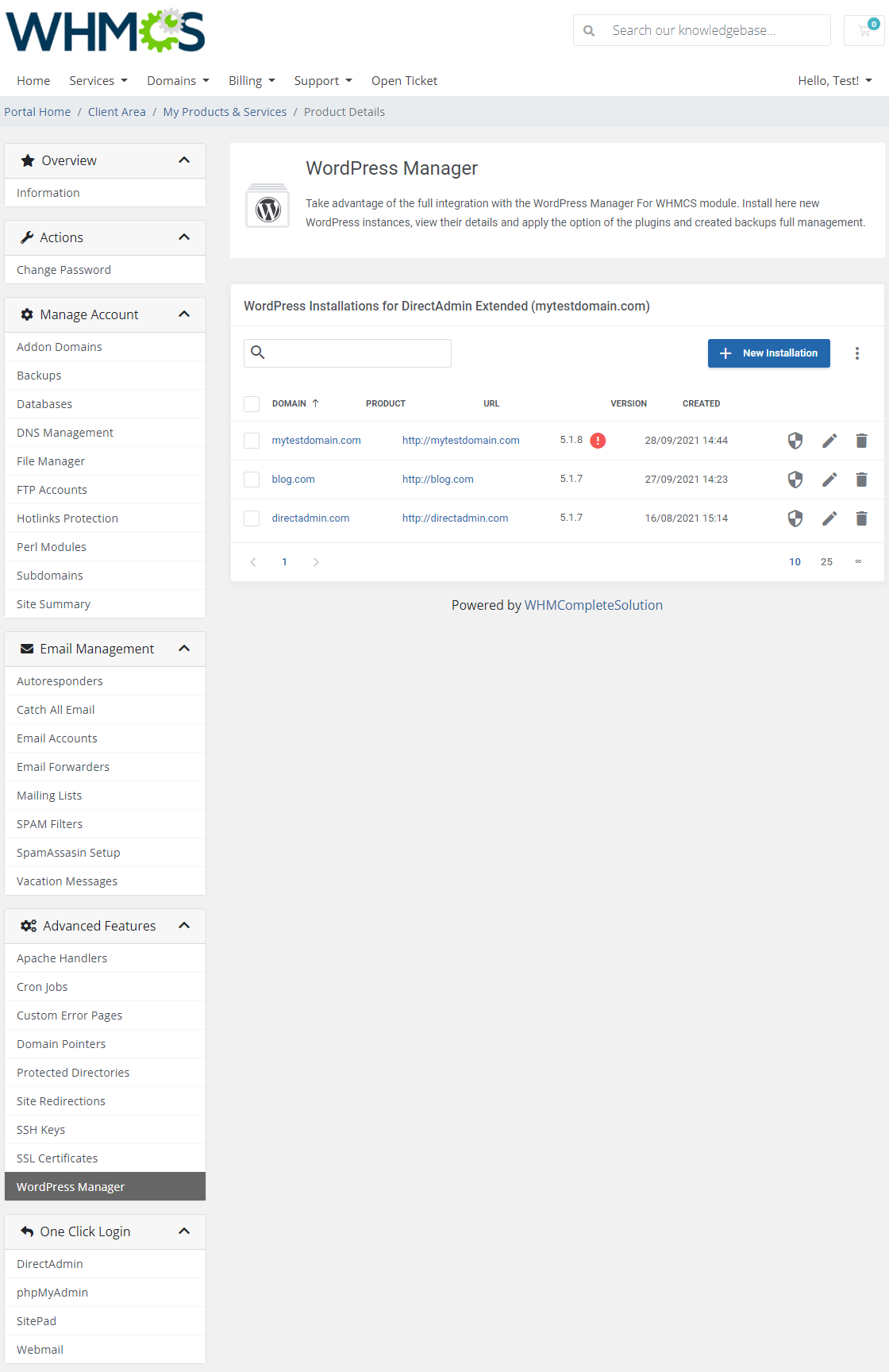Open the mytestdomain.com domain link
Screen dimensions: 889x1372
pos(316,441)
